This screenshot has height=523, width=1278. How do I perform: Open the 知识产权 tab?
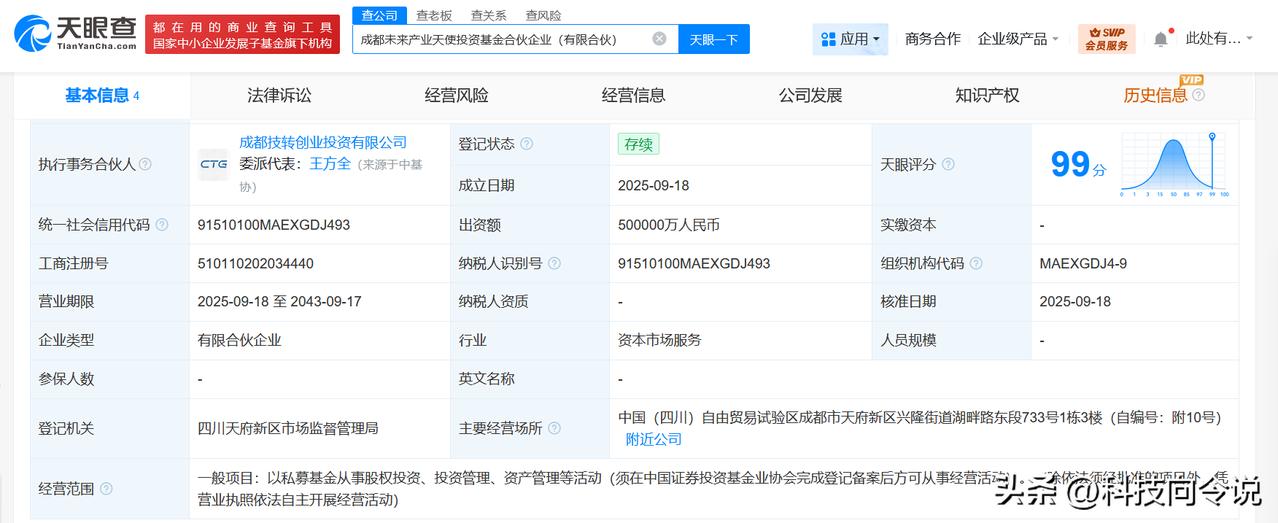[987, 95]
